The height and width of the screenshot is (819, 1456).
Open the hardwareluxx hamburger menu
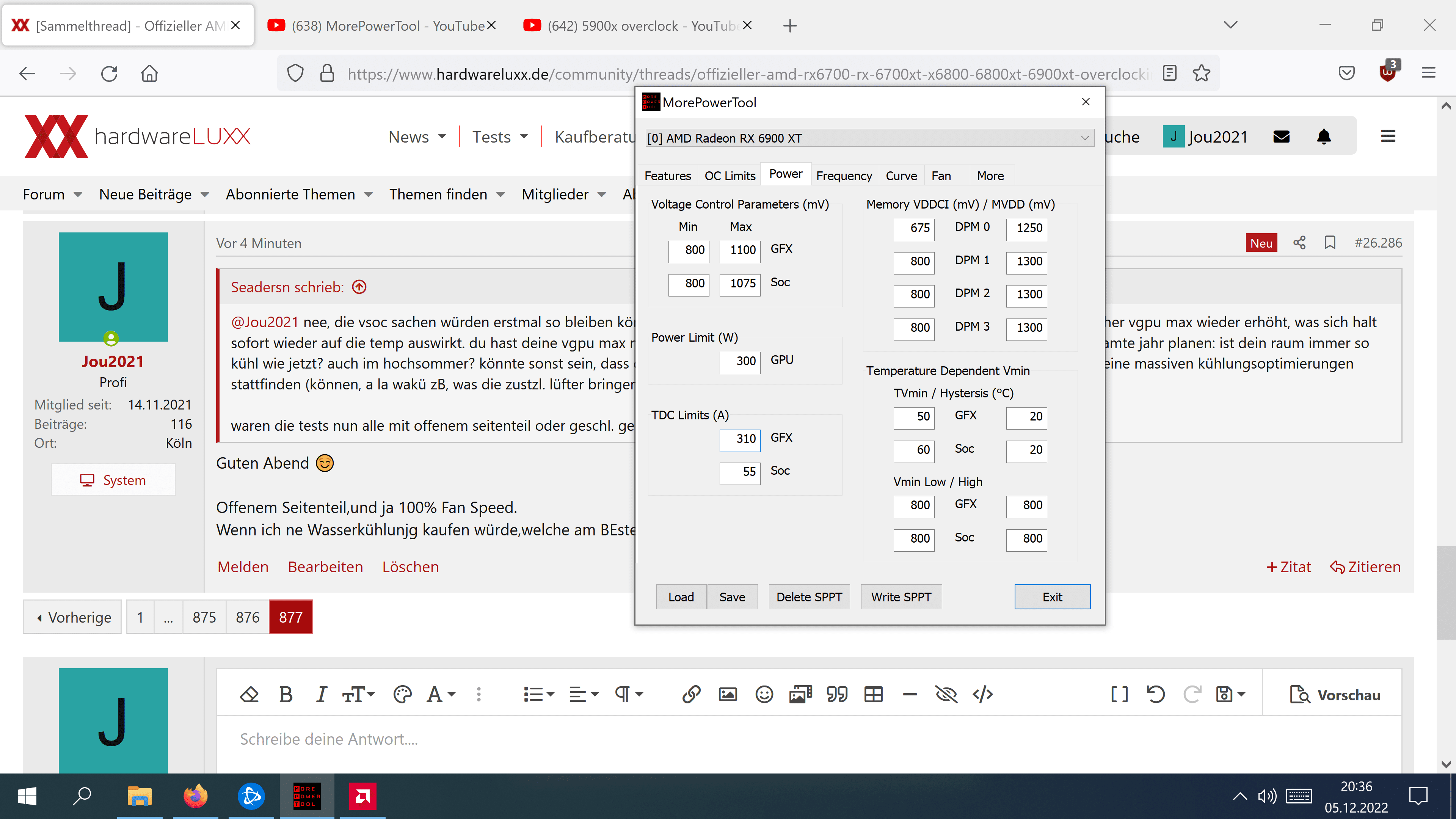click(x=1388, y=136)
